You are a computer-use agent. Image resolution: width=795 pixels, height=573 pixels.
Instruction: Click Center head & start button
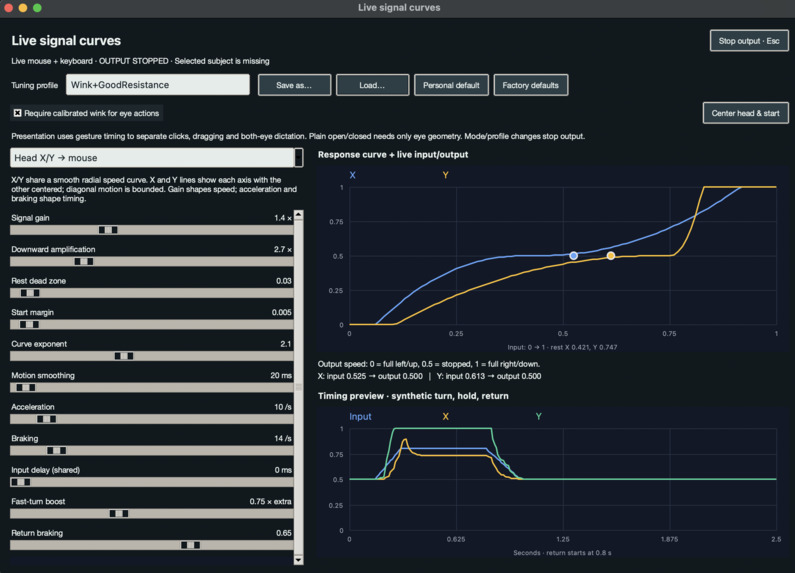pos(745,113)
